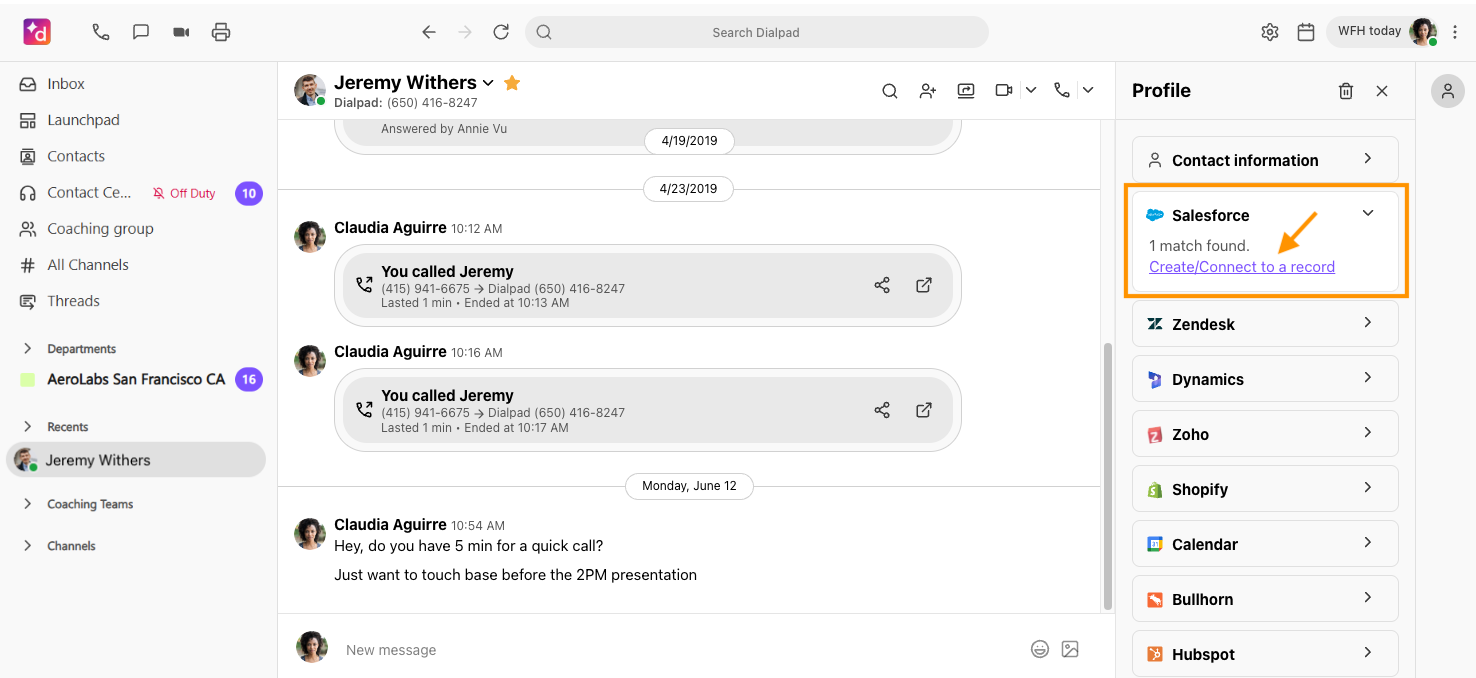This screenshot has height=678, width=1476.
Task: Go back with the left arrow
Action: coord(429,32)
